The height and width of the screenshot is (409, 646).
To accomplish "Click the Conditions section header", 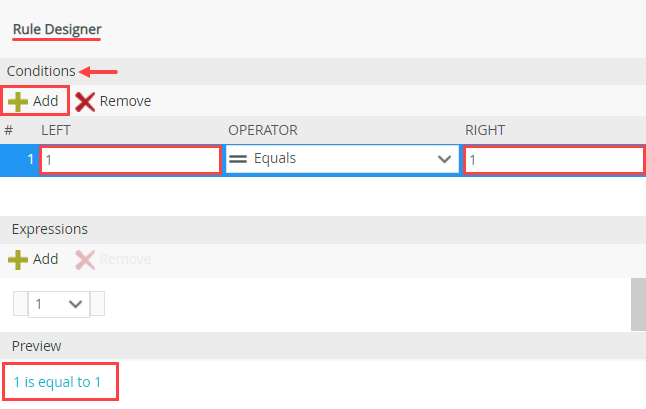I will [x=41, y=72].
